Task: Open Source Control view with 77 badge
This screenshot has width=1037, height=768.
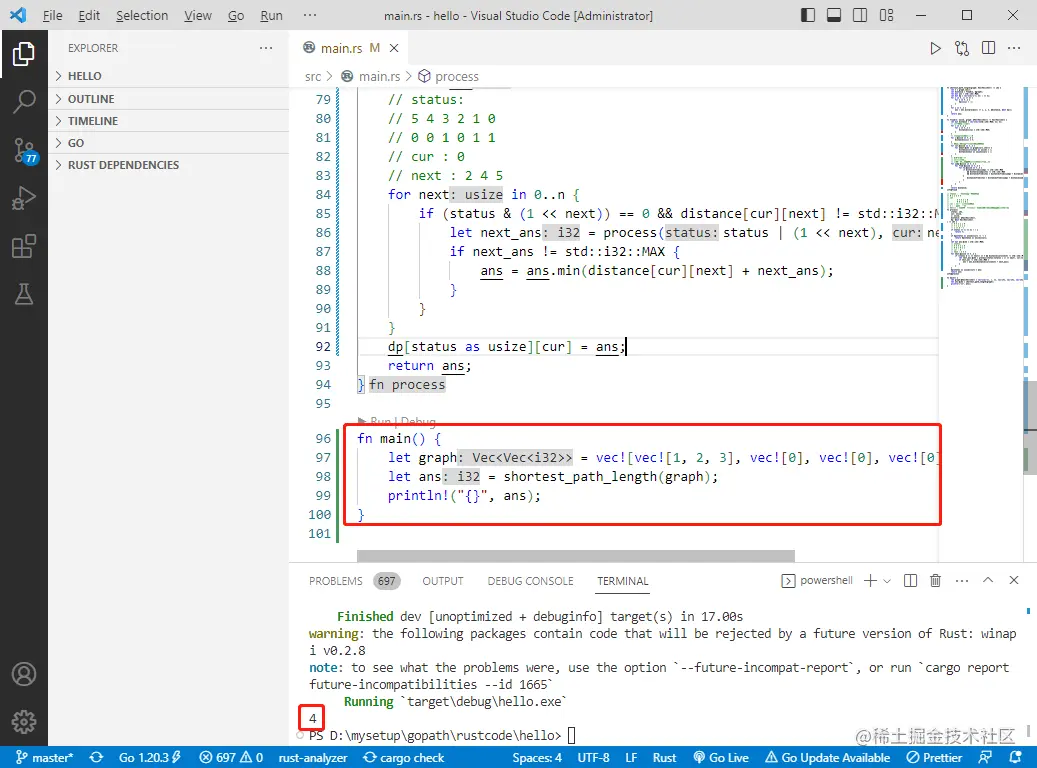Action: pyautogui.click(x=25, y=151)
